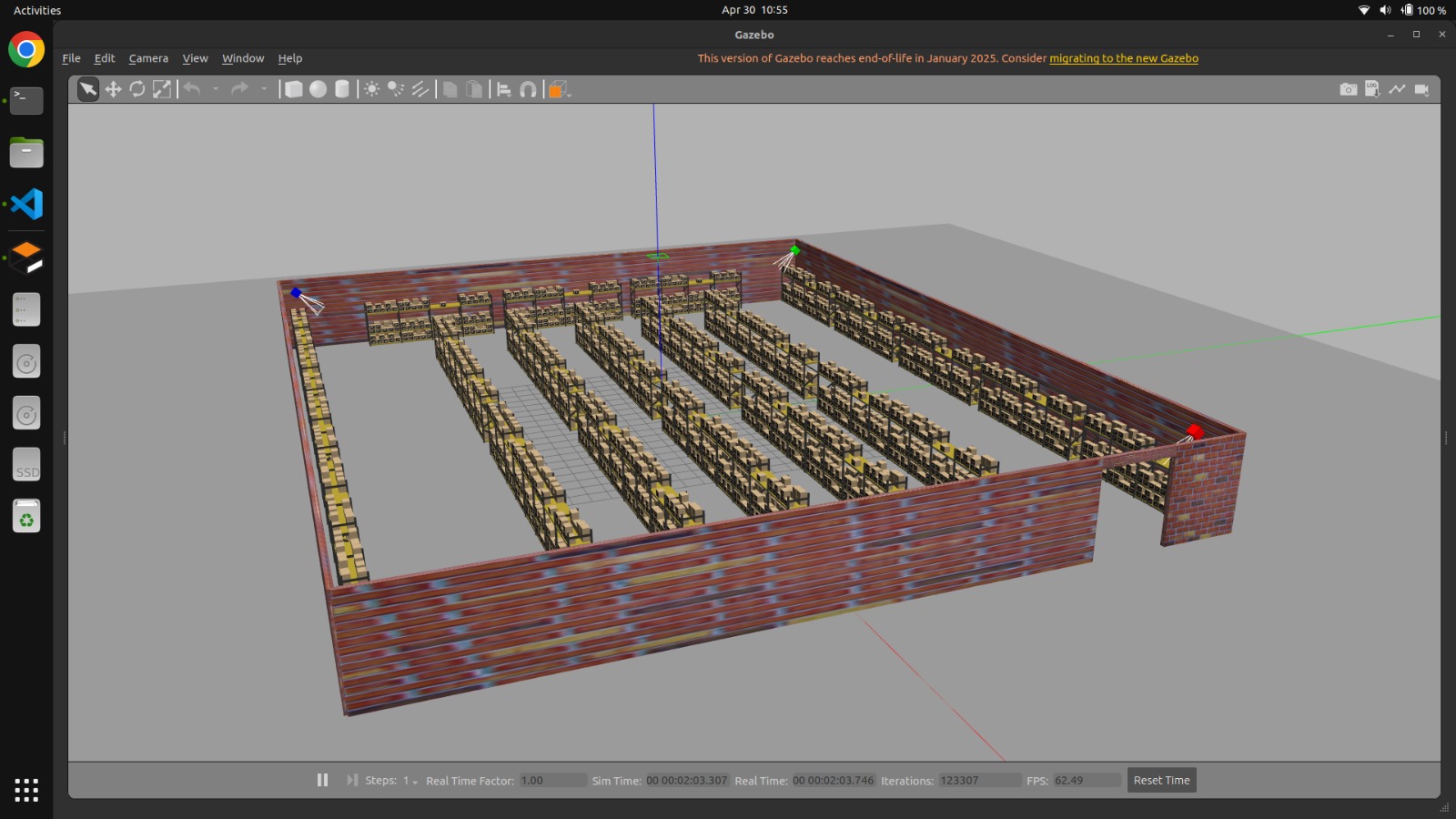Choose the Scale mode tool
This screenshot has width=1456, height=819.
point(162,89)
